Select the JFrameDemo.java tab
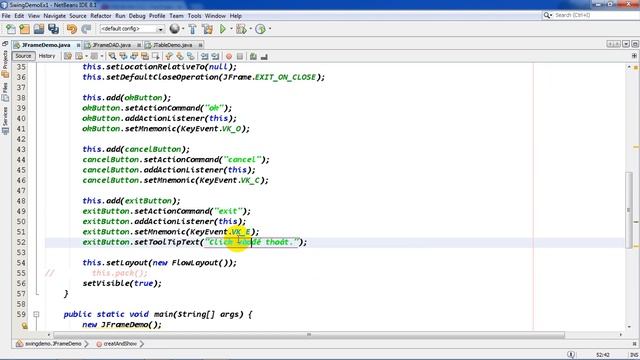The height and width of the screenshot is (360, 640). tap(46, 45)
